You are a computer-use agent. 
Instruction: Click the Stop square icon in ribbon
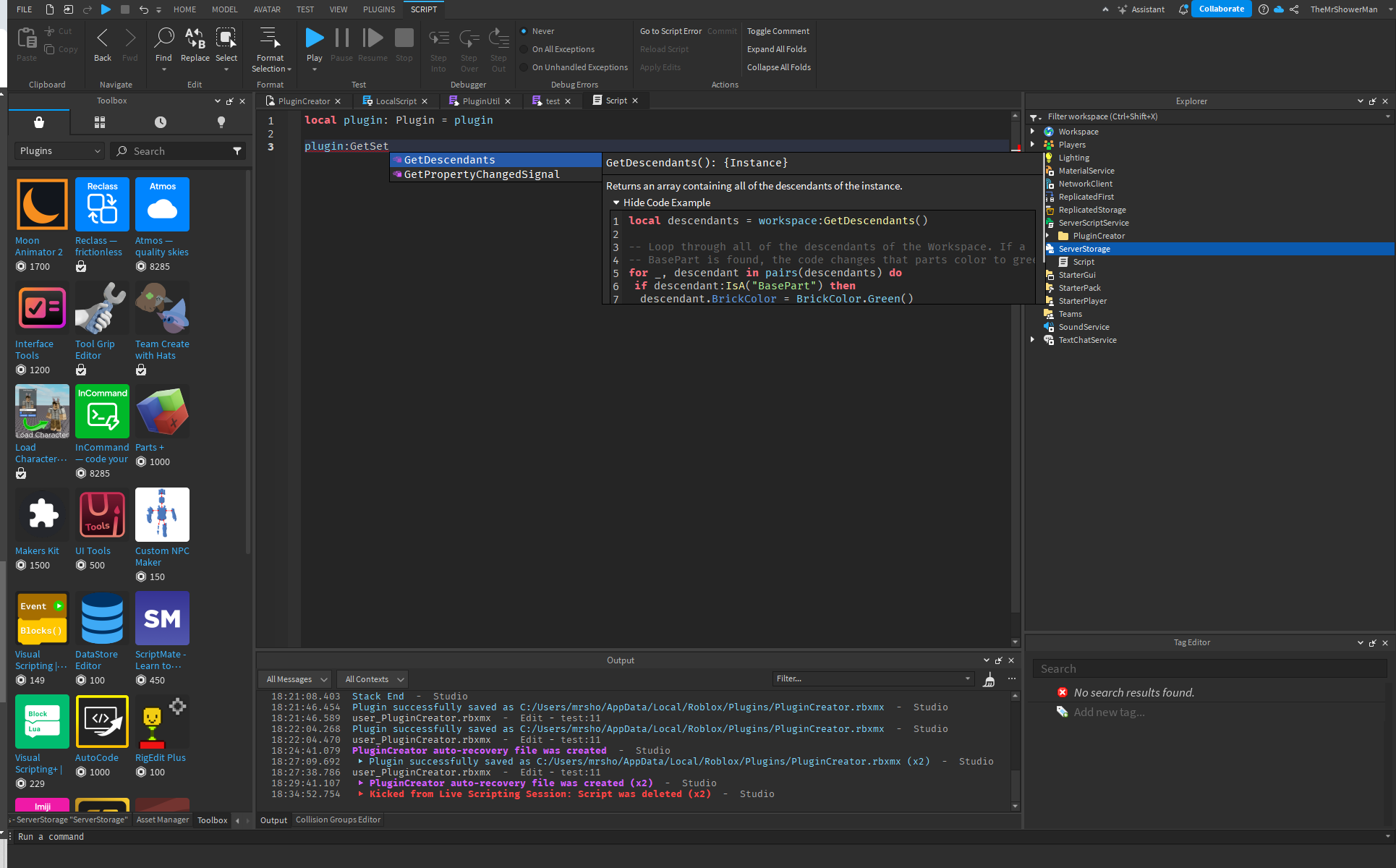(404, 38)
